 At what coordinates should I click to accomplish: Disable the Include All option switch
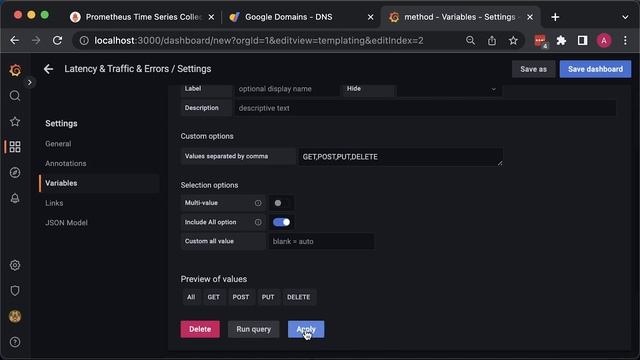(281, 222)
